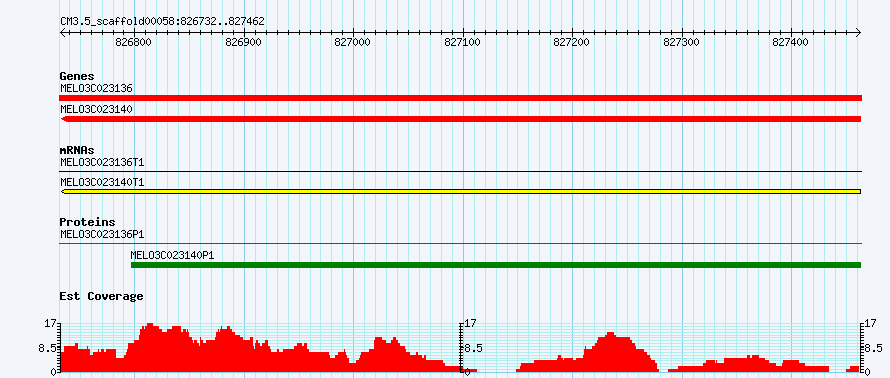Click the Proteins track title

tap(87, 222)
